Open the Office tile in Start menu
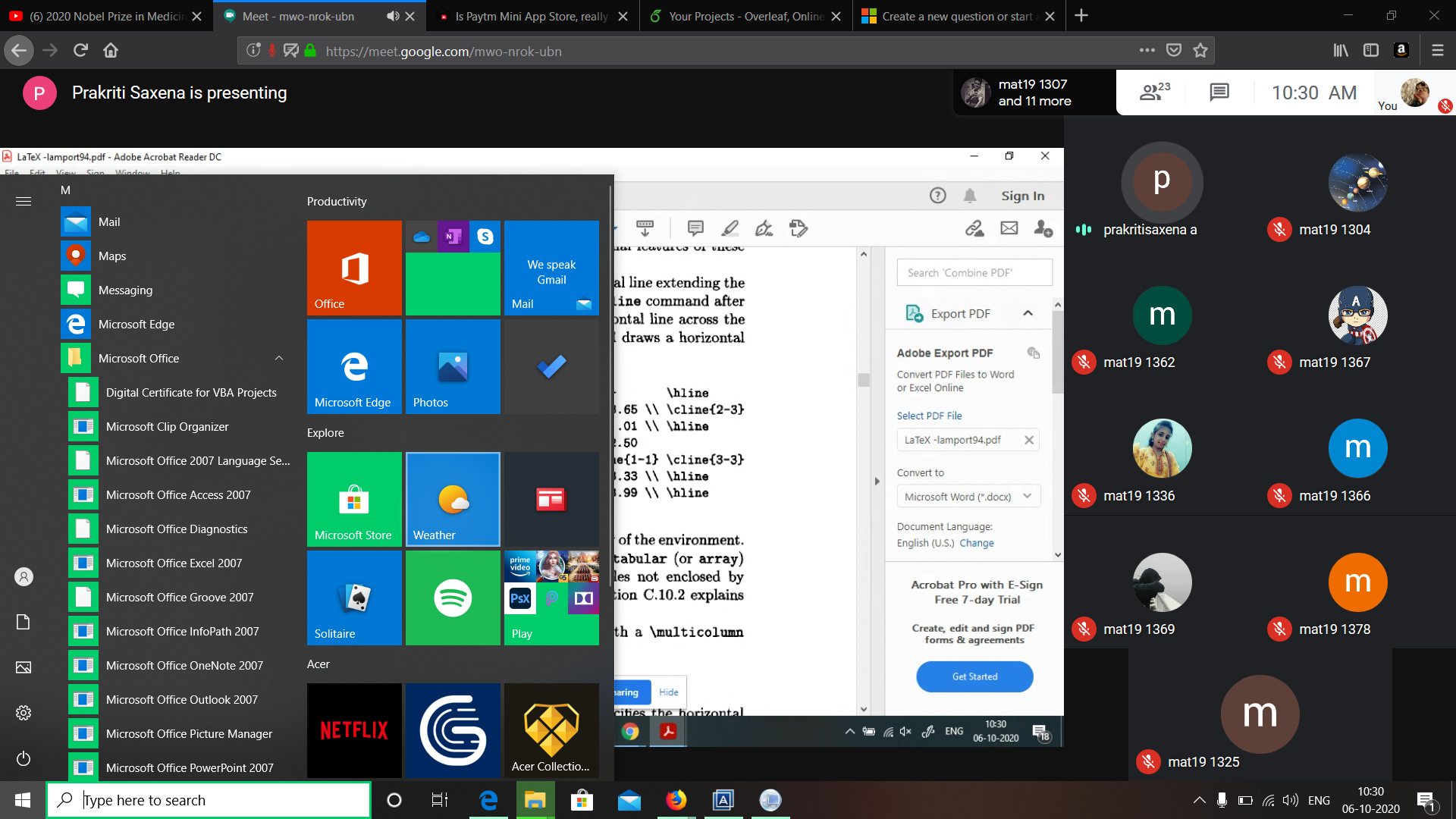The width and height of the screenshot is (1456, 819). coord(354,268)
